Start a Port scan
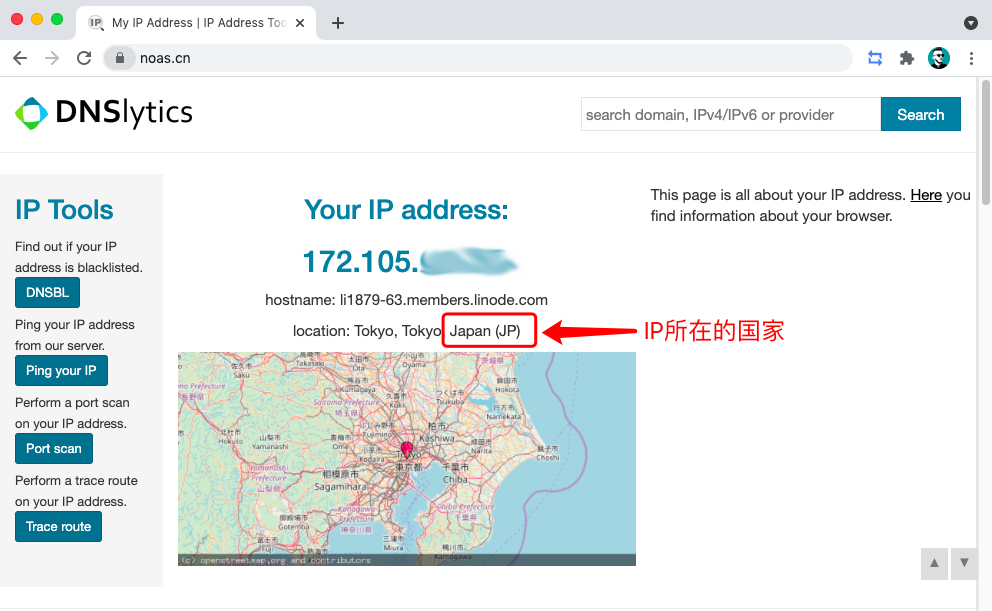The width and height of the screenshot is (992, 611). click(x=53, y=448)
